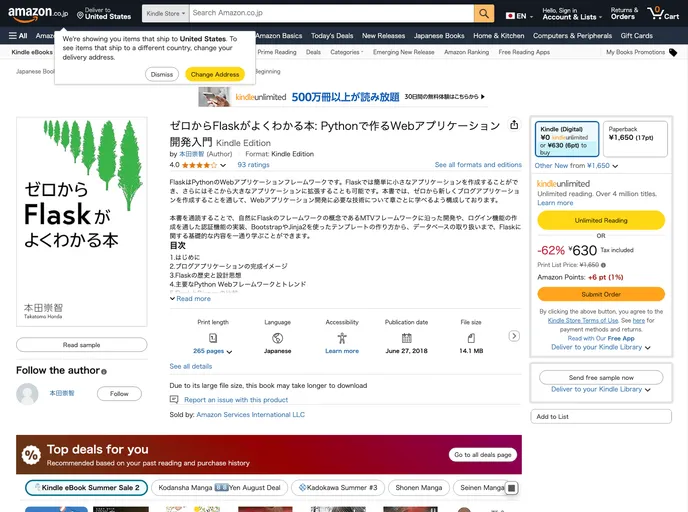This screenshot has height=512, width=688.
Task: Click the author avatar picture
Action: click(x=27, y=394)
